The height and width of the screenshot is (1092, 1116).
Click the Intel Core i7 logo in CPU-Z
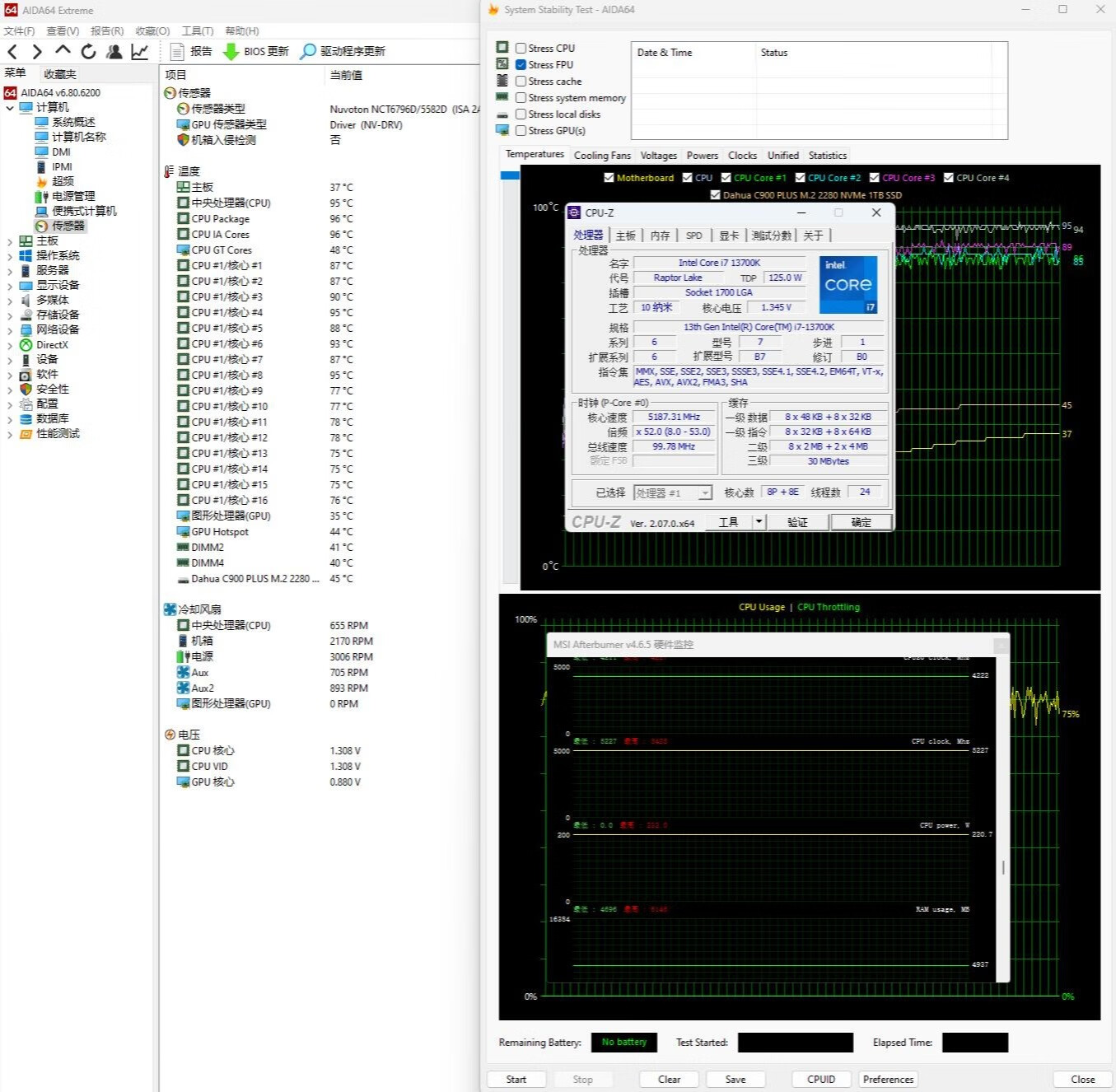(x=848, y=285)
